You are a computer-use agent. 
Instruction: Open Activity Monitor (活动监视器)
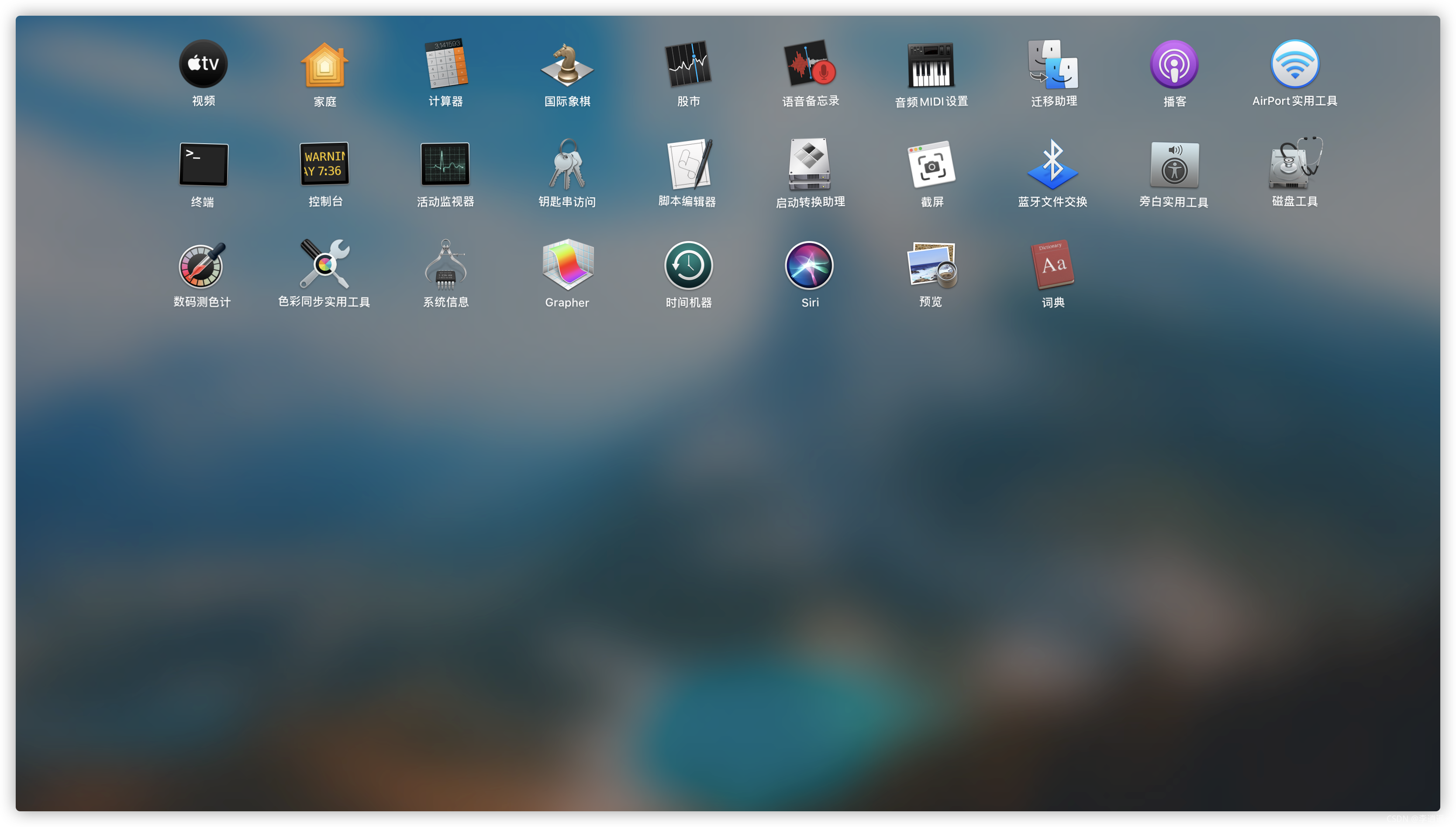click(445, 164)
